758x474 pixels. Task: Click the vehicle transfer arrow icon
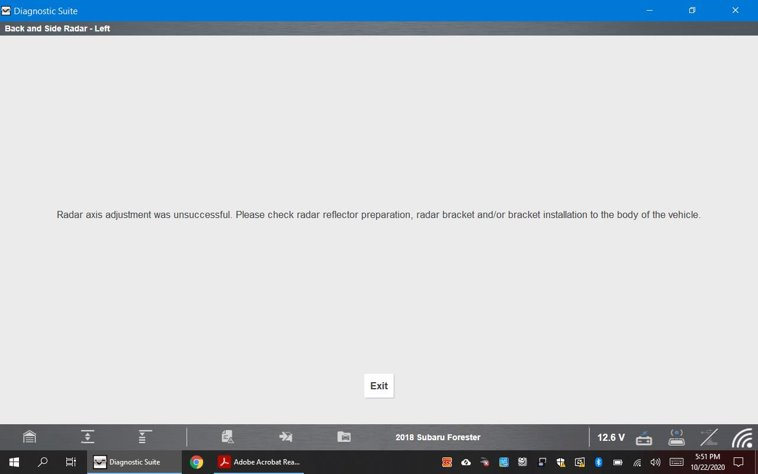coord(286,437)
